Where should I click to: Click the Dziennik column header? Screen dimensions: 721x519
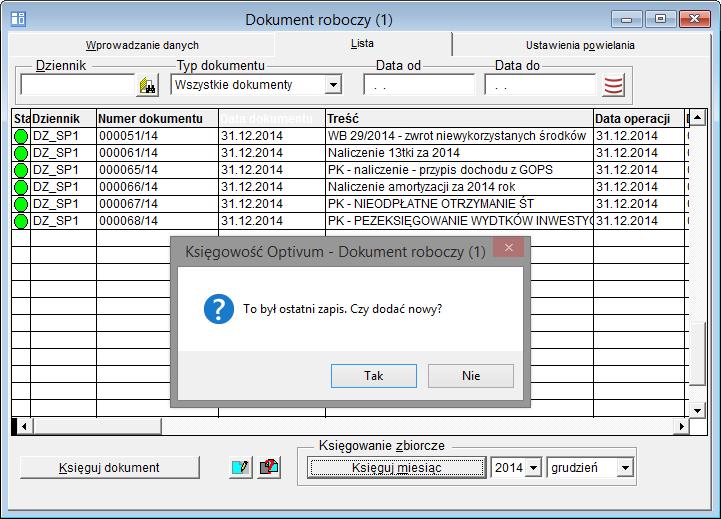click(x=63, y=119)
